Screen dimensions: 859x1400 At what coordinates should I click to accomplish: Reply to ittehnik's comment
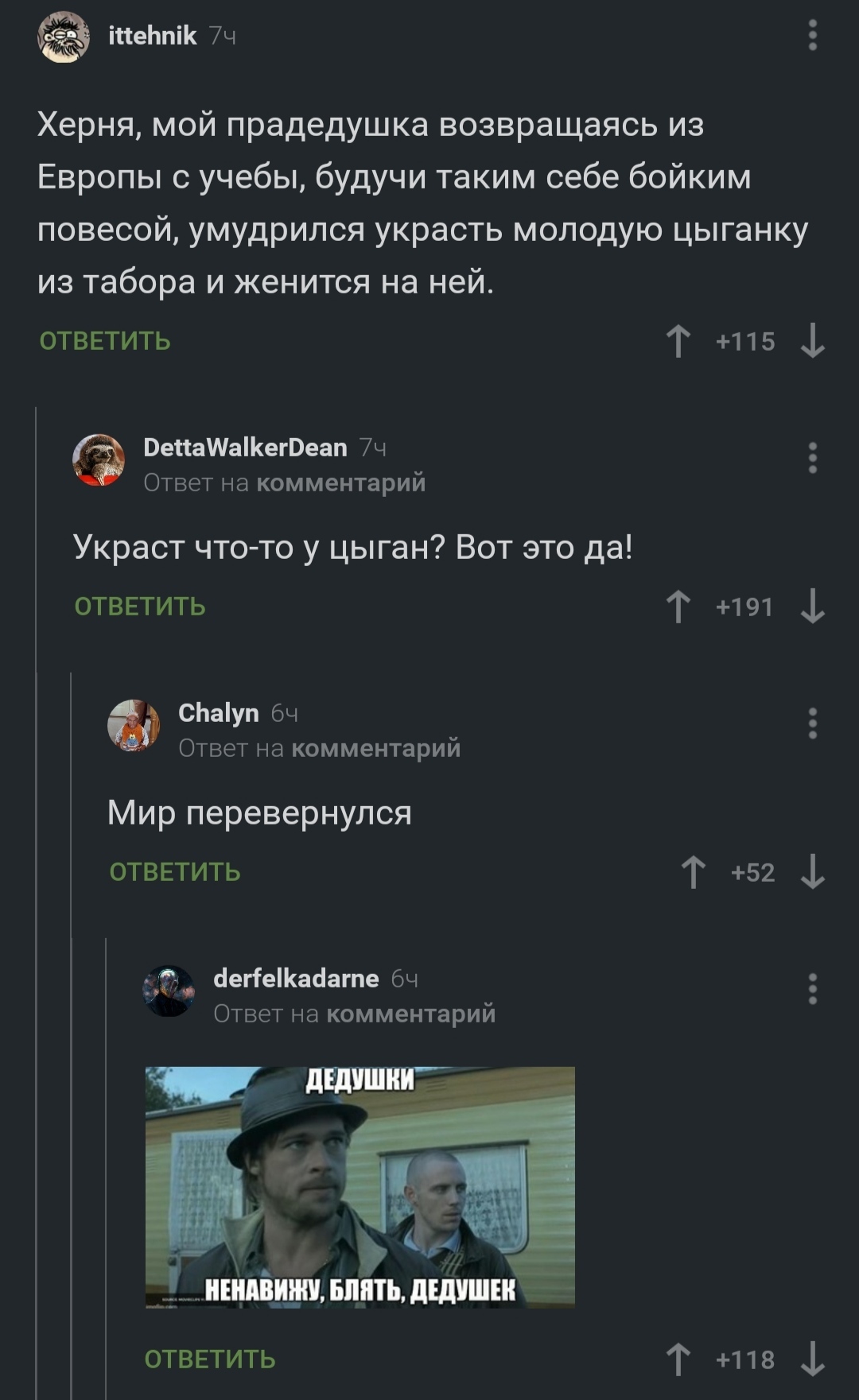[x=105, y=341]
